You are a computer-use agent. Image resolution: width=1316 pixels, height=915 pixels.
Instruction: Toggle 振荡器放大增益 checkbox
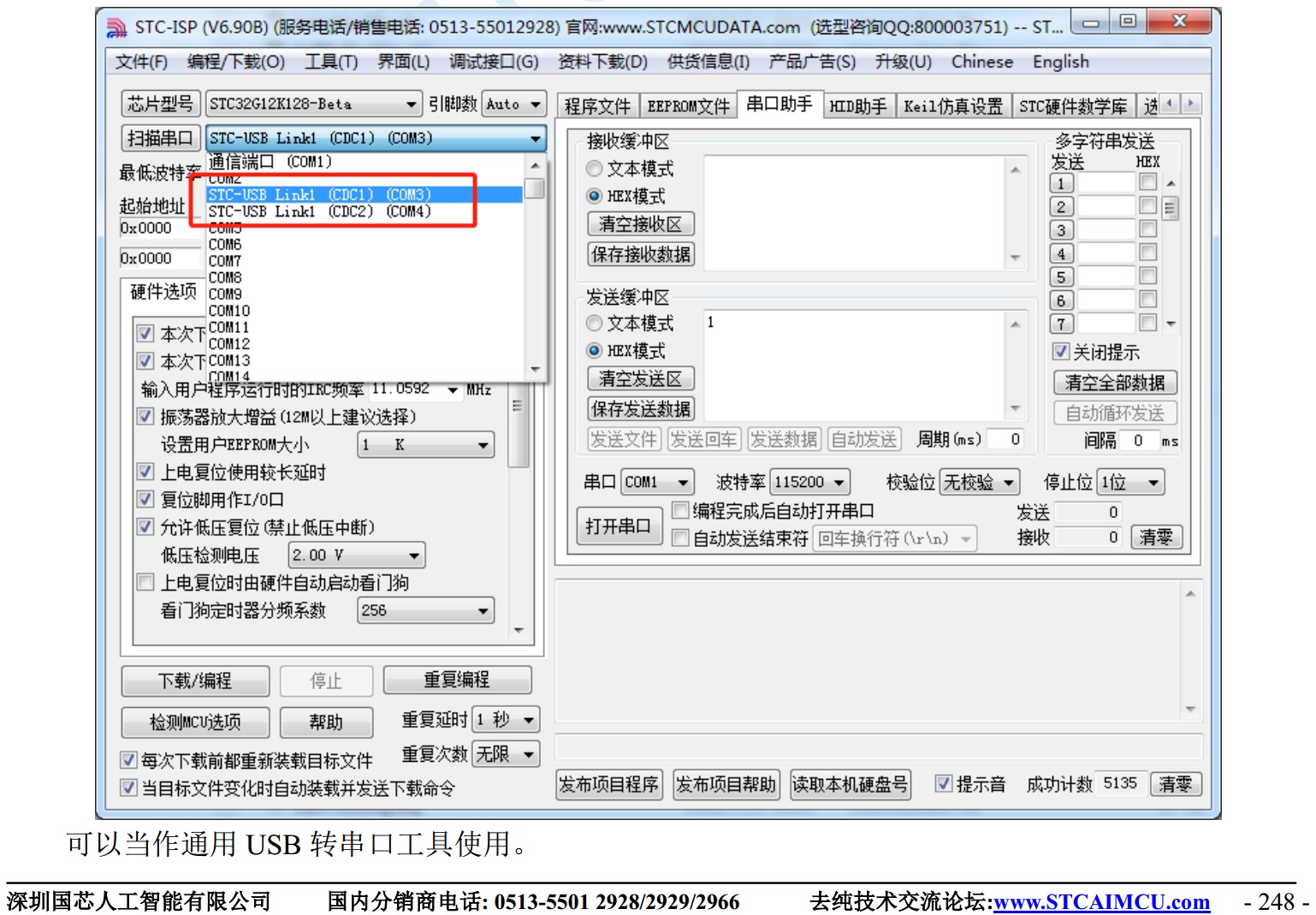tap(145, 417)
